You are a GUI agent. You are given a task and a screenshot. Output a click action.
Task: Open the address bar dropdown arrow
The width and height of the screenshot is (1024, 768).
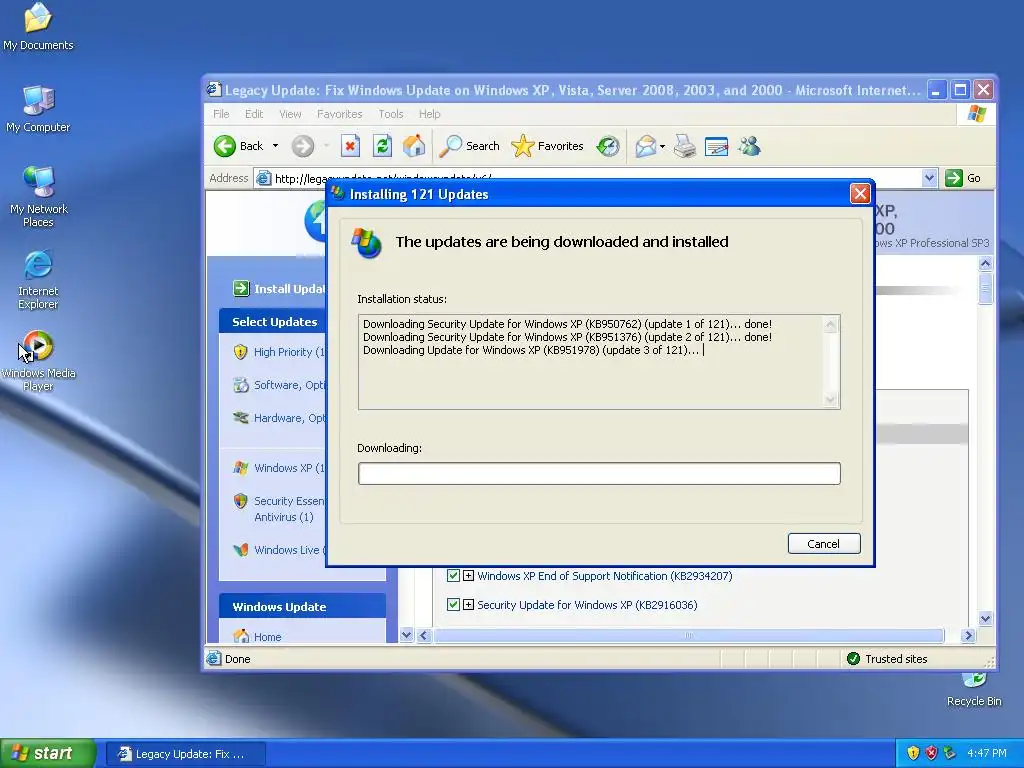(x=929, y=178)
